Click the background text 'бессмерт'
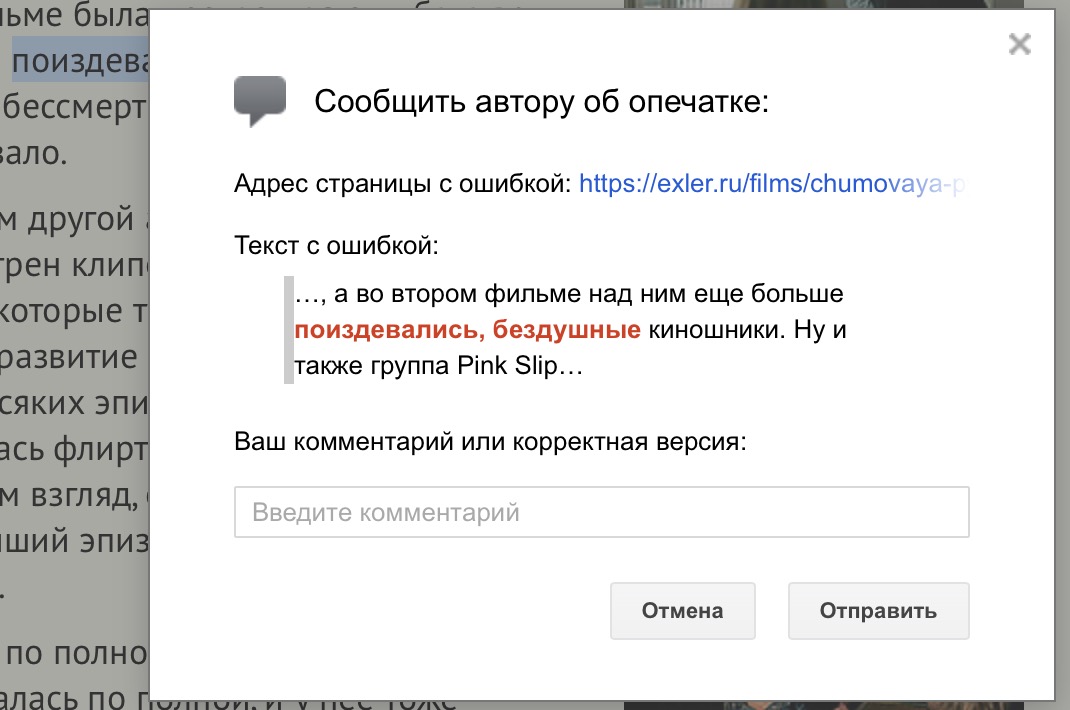1070x710 pixels. click(x=75, y=108)
